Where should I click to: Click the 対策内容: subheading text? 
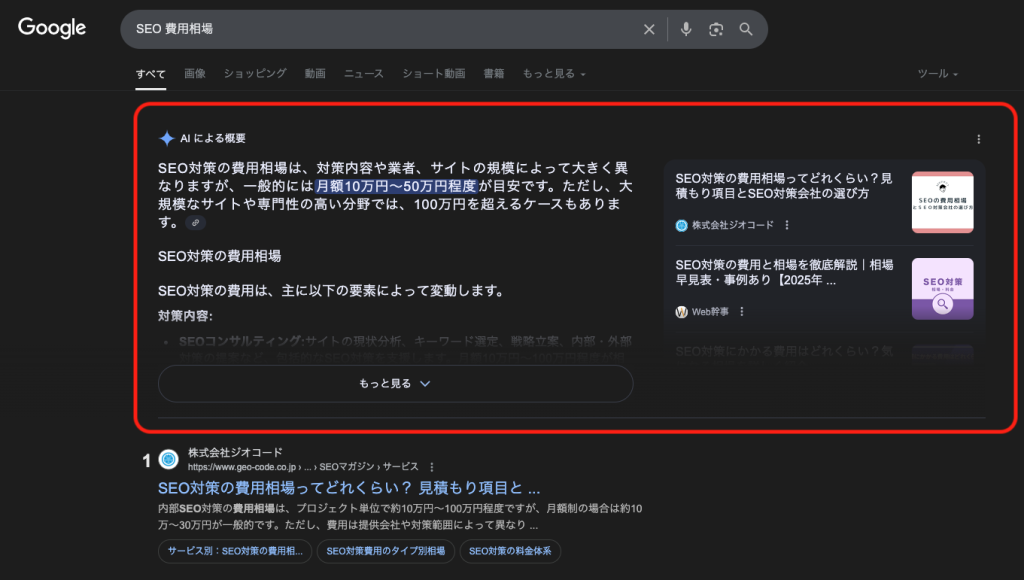pyautogui.click(x=185, y=316)
